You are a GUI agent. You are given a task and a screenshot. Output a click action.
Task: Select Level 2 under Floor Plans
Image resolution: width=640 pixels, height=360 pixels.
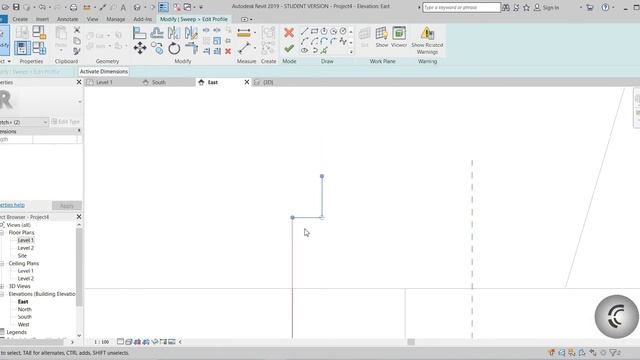(x=26, y=248)
